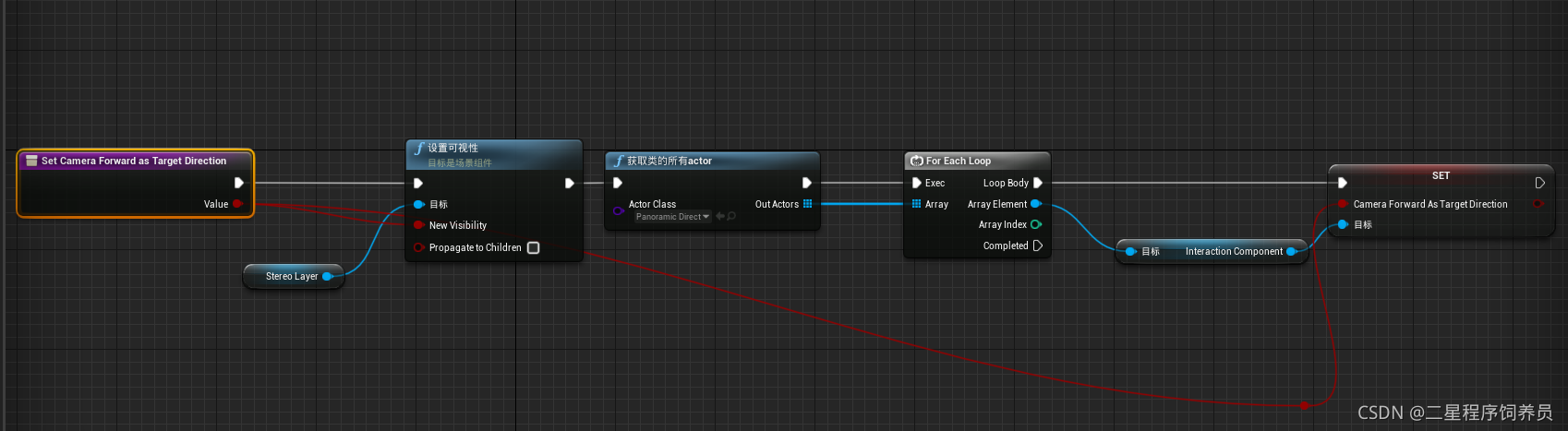
Task: Click the Array input pin on For Each Loop
Action: click(916, 204)
